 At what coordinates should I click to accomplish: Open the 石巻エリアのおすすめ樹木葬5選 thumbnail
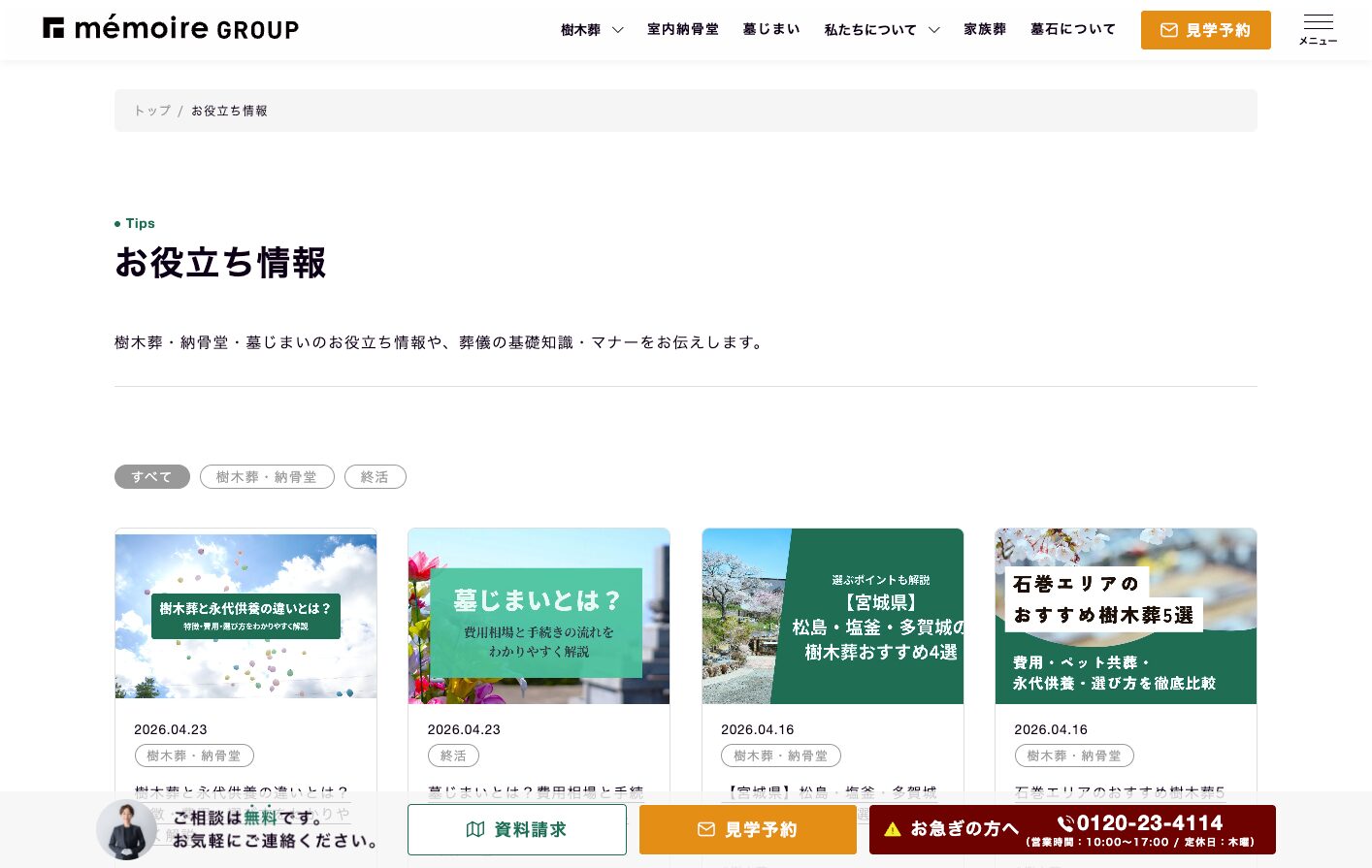[1126, 616]
